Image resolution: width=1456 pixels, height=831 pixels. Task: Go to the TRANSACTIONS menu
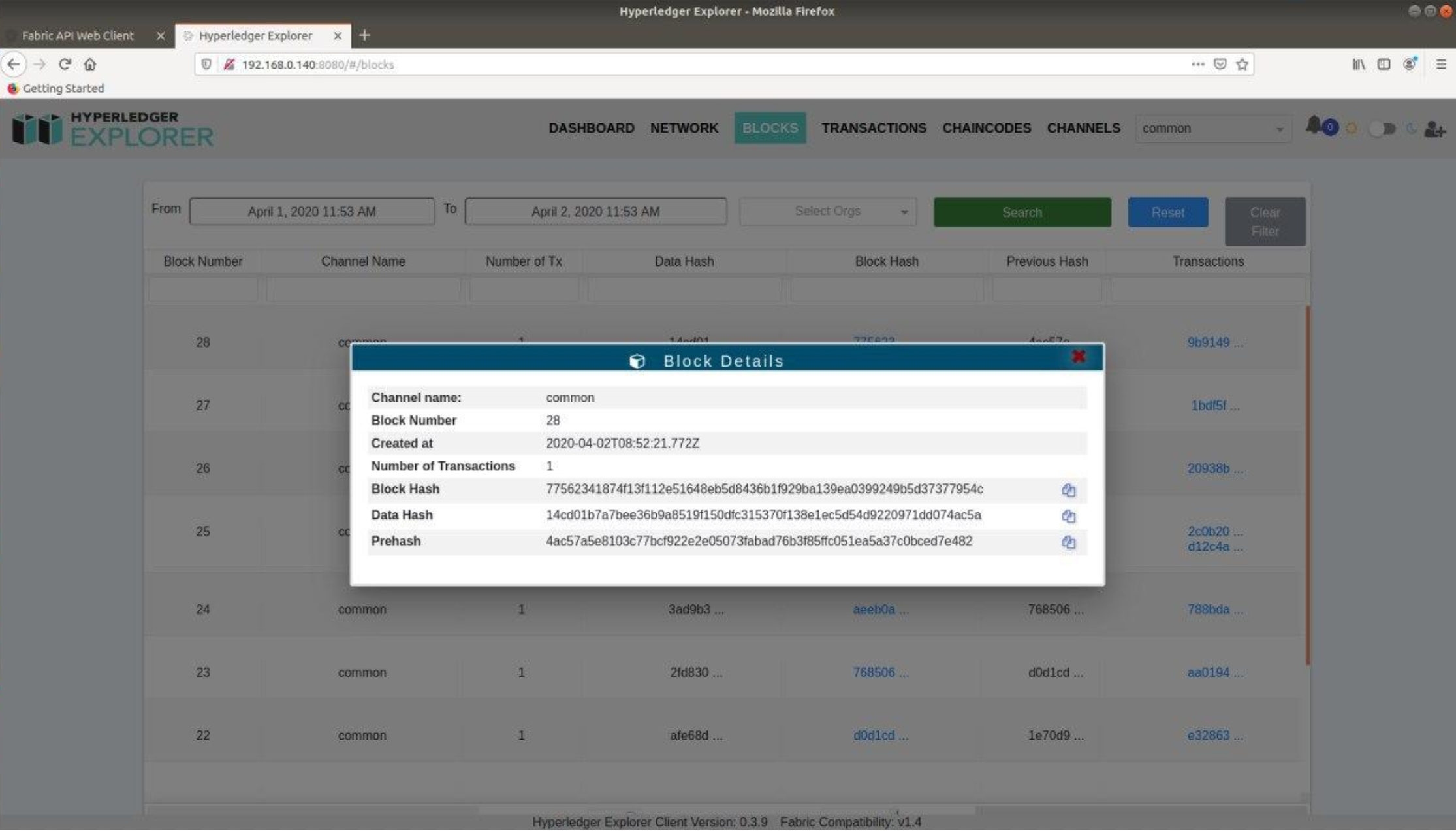click(873, 128)
